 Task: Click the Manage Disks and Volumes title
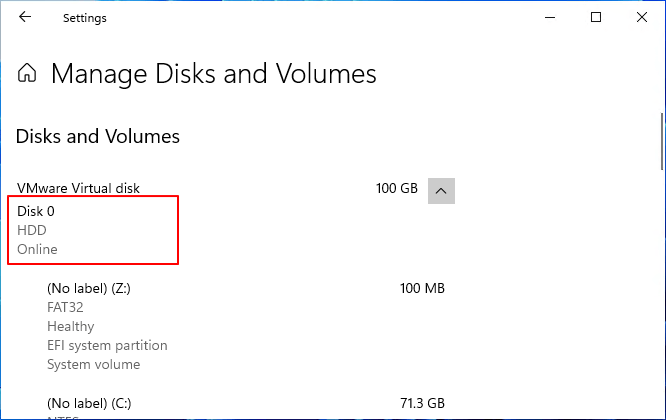click(213, 74)
